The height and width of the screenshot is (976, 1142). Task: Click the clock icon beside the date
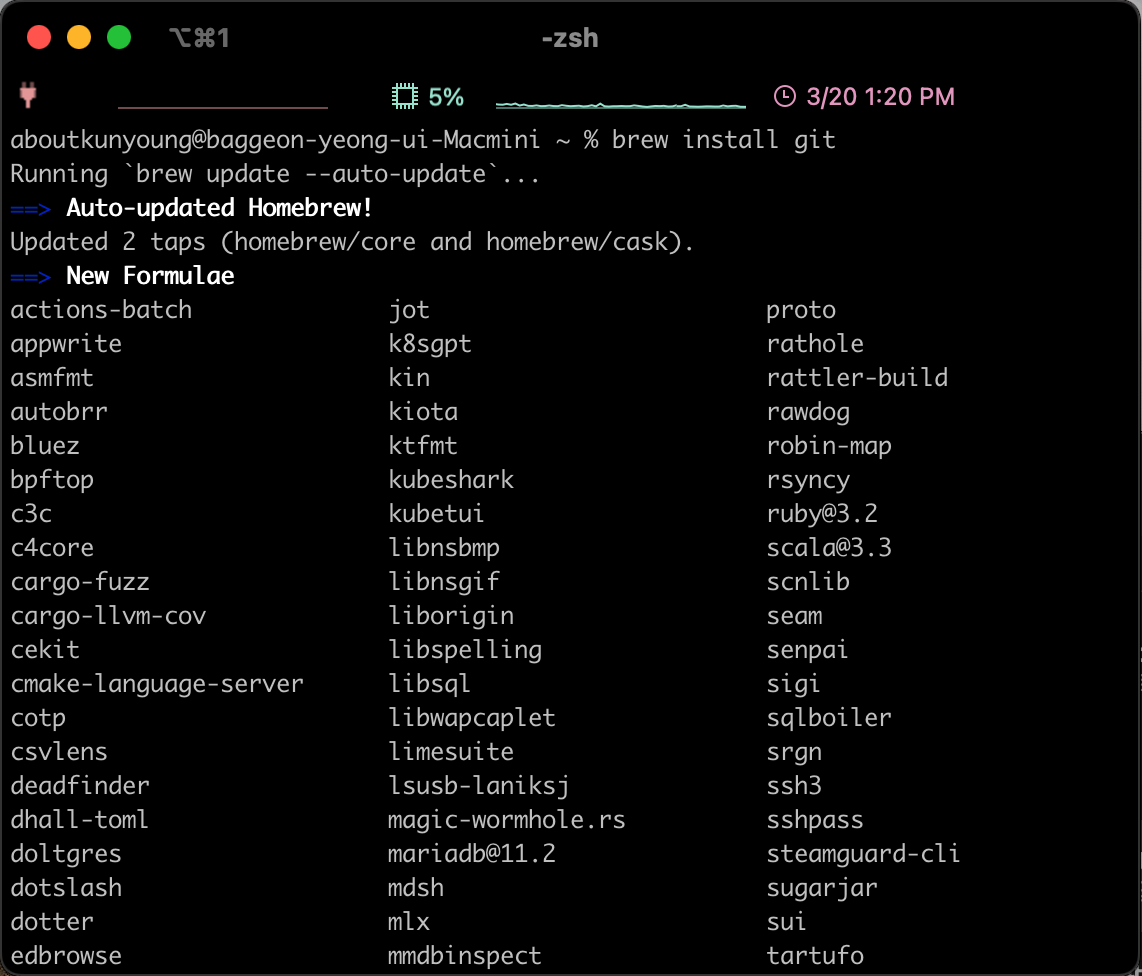pos(784,96)
